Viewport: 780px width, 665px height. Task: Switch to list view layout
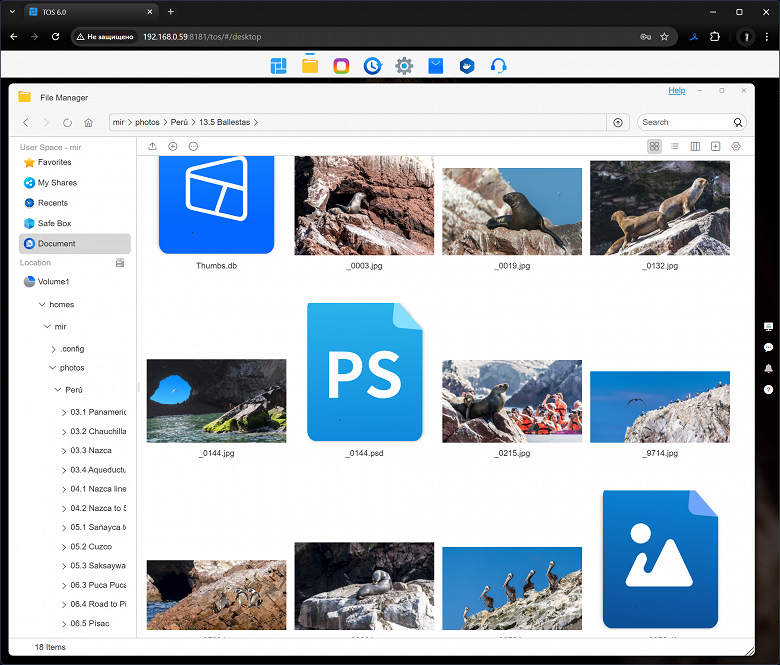(x=675, y=146)
